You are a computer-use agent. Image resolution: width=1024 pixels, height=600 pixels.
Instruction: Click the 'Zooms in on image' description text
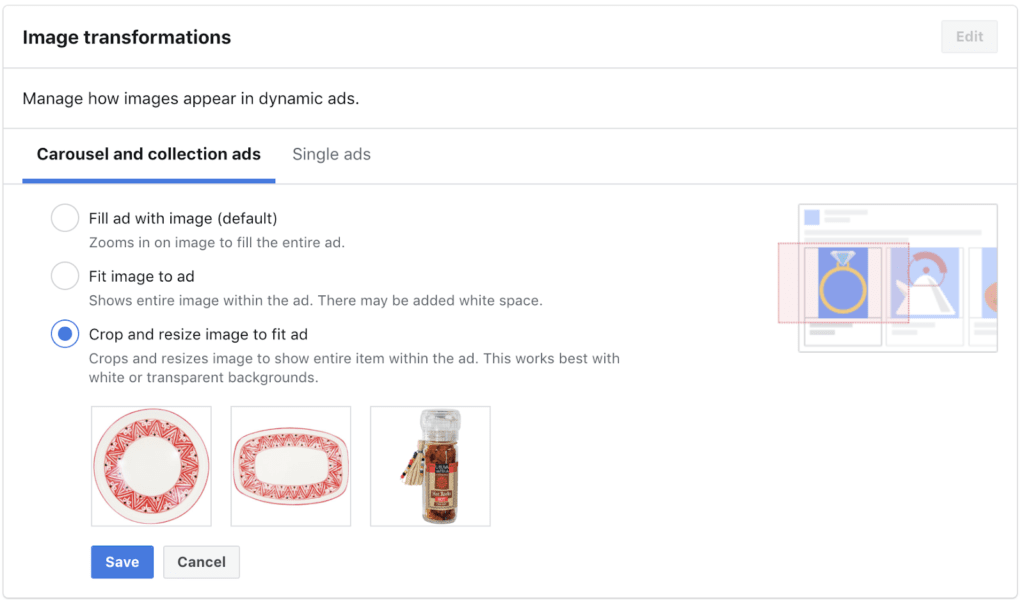pos(217,243)
